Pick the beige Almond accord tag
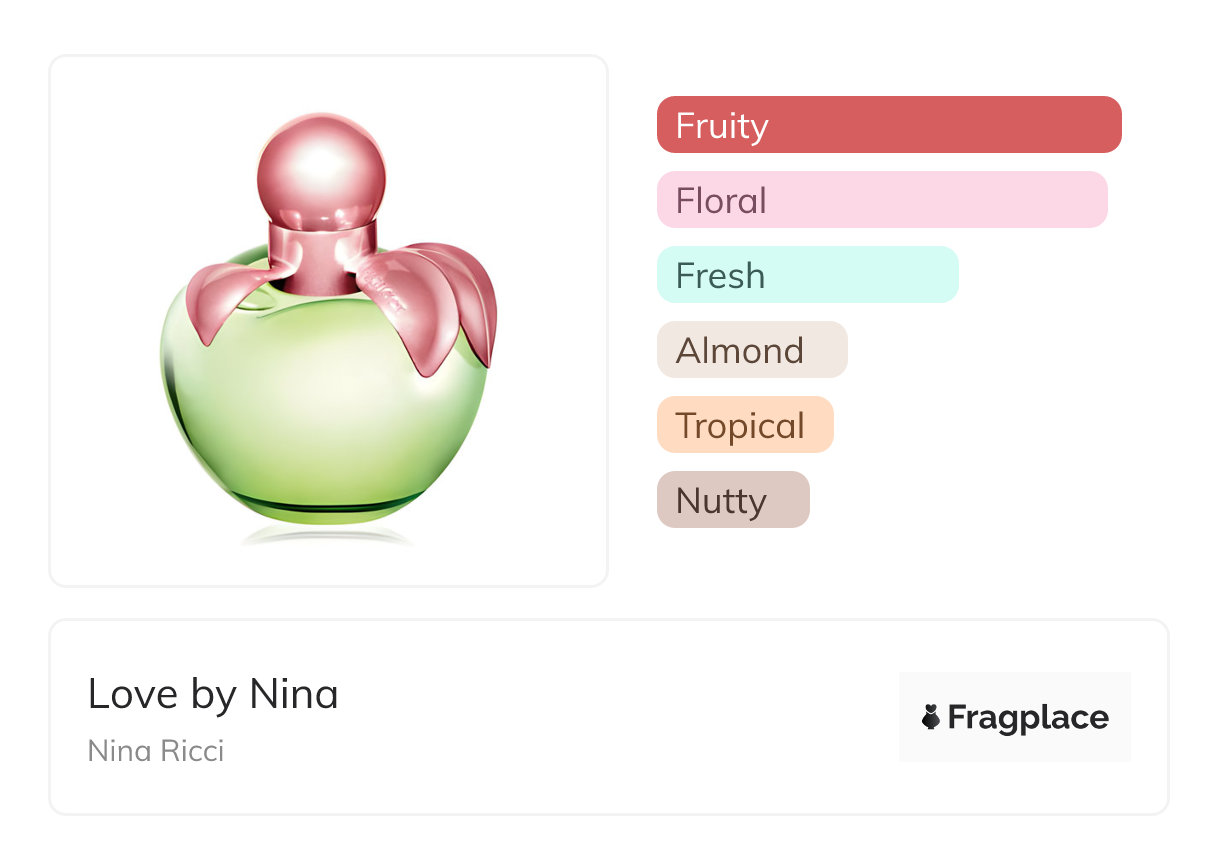This screenshot has width=1218, height=864. [x=751, y=350]
